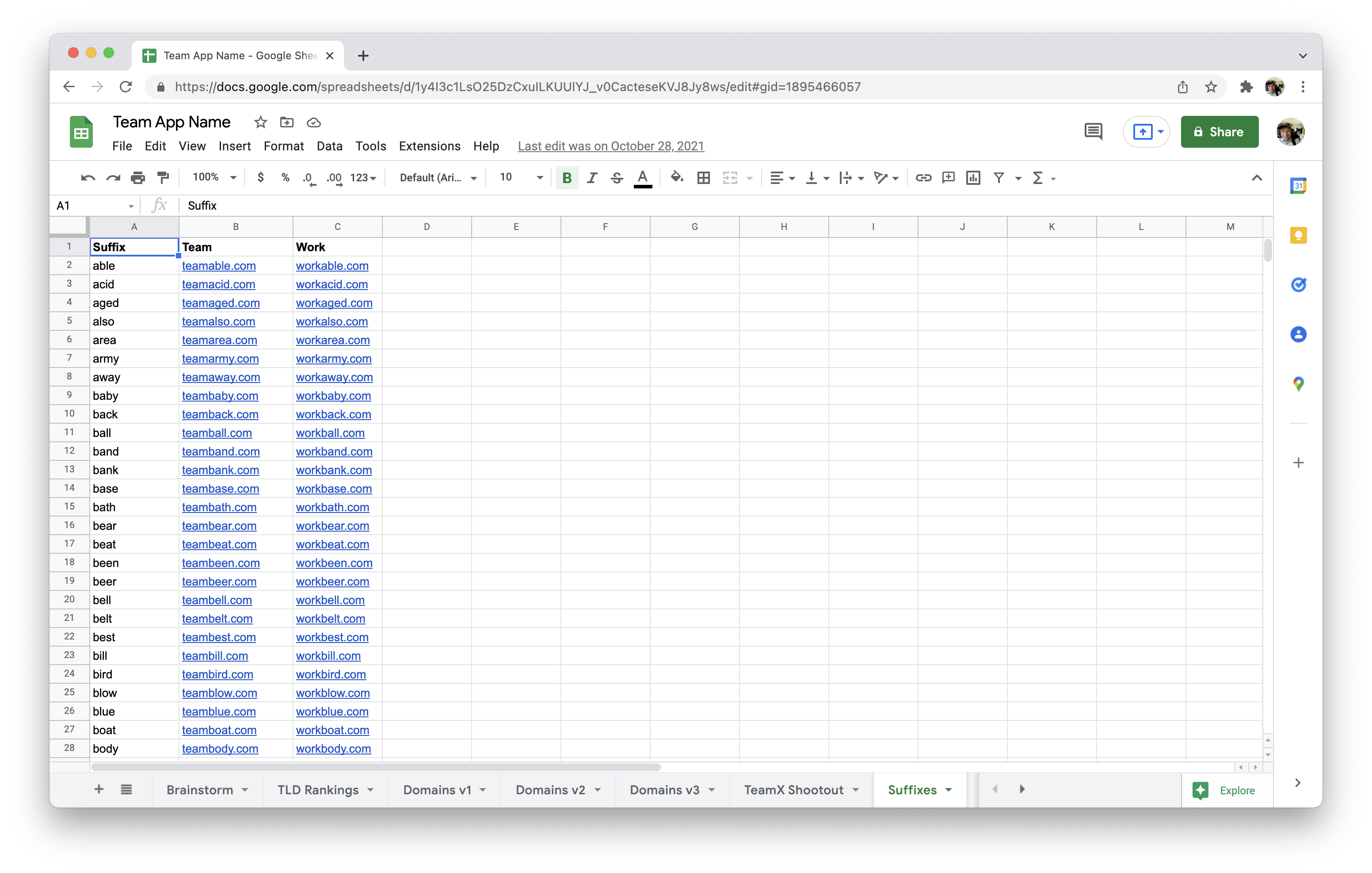Click cell A1 containing Suffix
The image size is (1372, 873).
[x=134, y=246]
